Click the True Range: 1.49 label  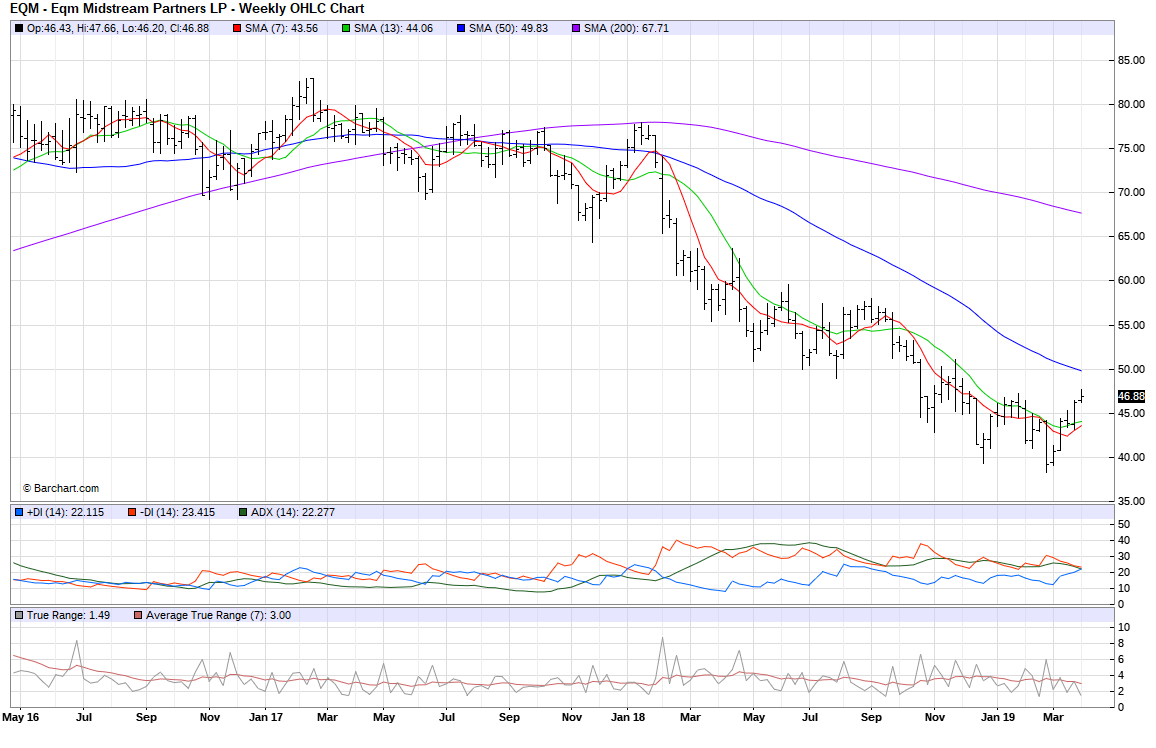pos(69,615)
